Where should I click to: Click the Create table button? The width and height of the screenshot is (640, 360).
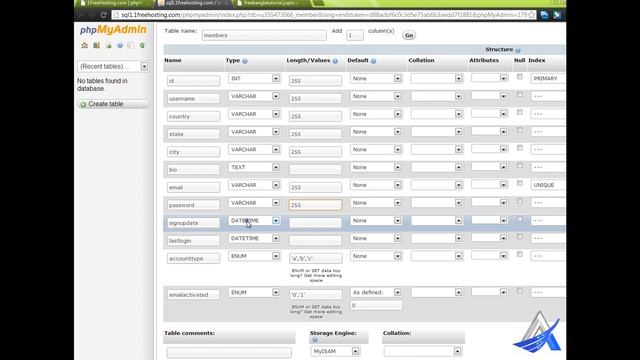[113, 104]
